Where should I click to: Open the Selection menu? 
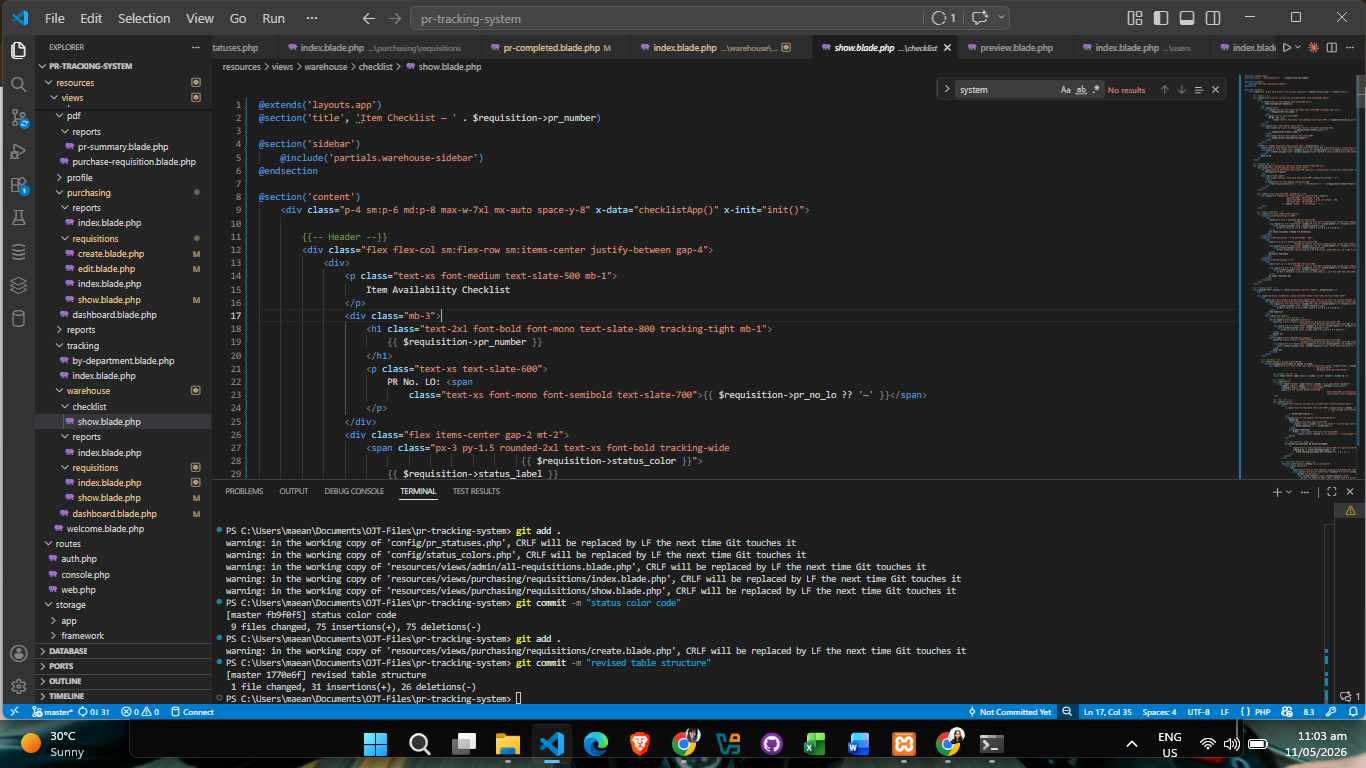[144, 18]
